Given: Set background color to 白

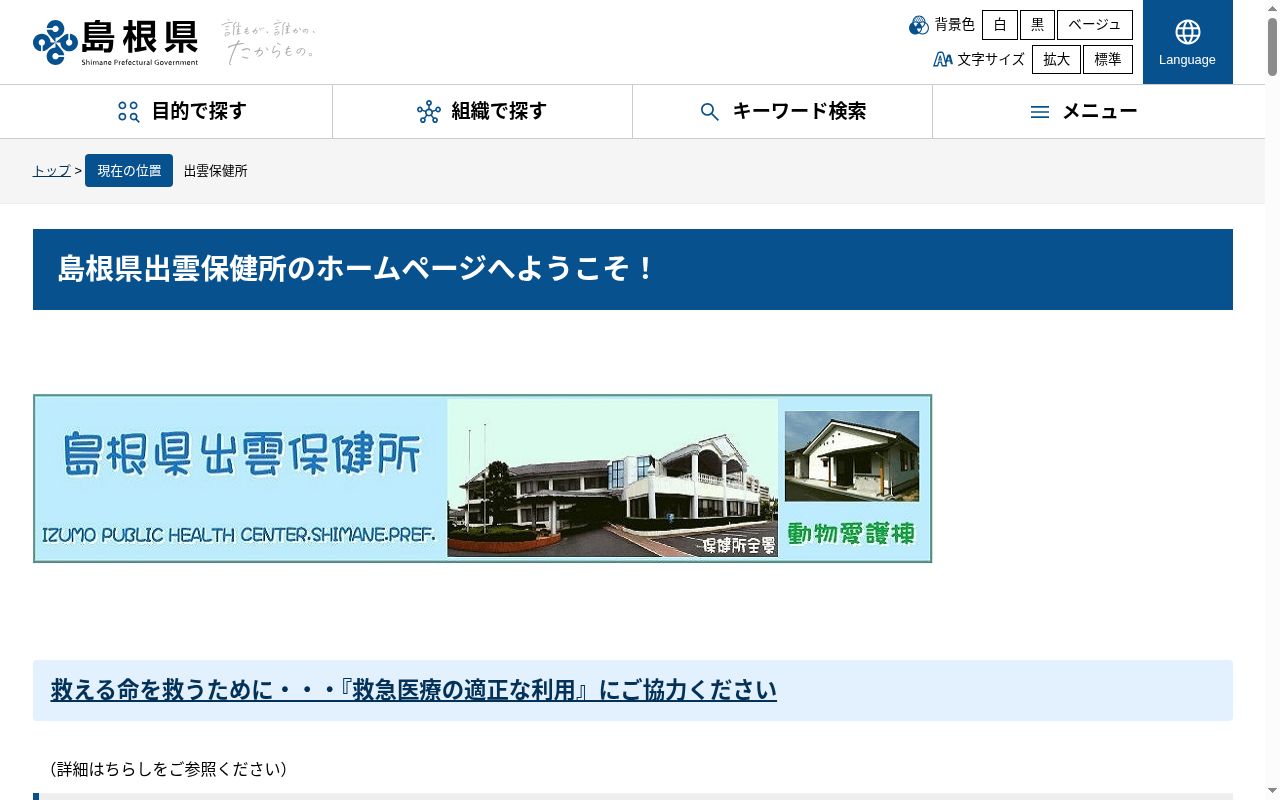Looking at the screenshot, I should (1000, 25).
